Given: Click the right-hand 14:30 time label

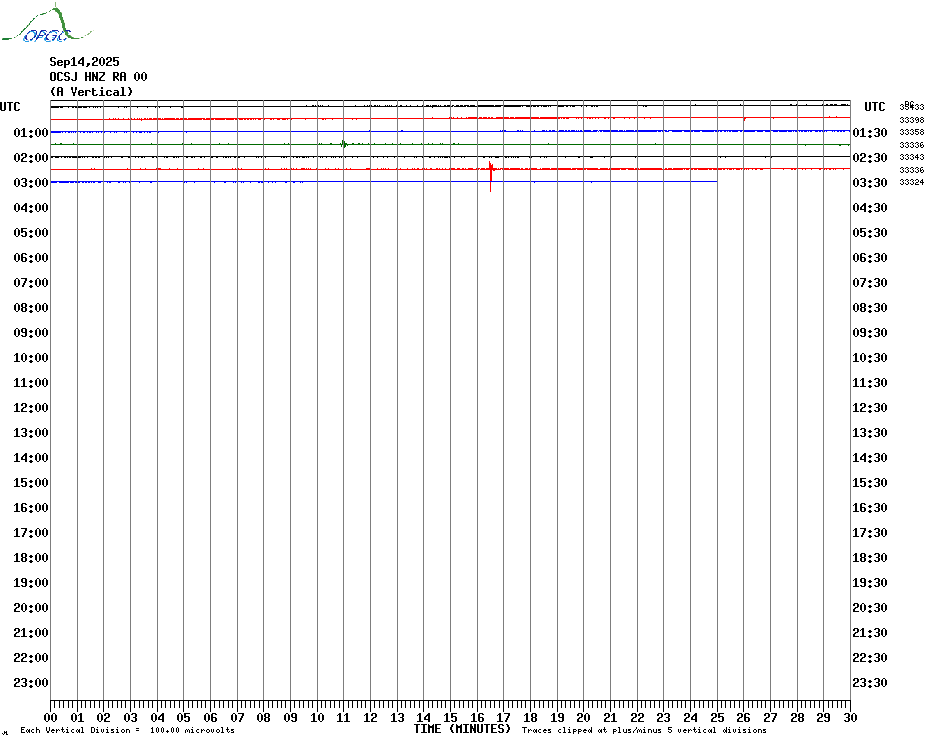Looking at the screenshot, I should [870, 457].
